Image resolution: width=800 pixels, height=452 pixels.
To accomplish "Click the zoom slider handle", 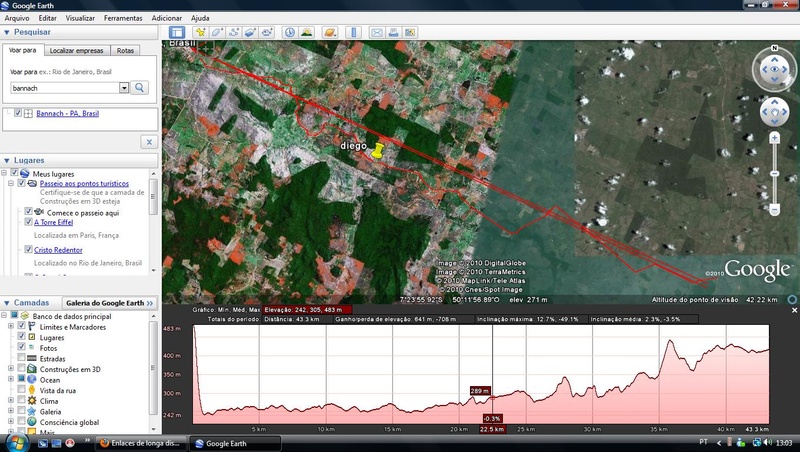I will pyautogui.click(x=774, y=174).
